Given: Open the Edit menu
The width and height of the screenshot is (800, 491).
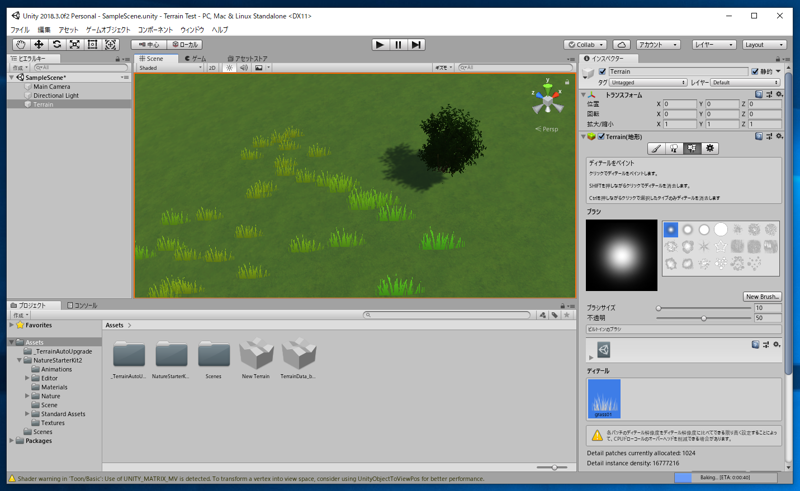Looking at the screenshot, I should (44, 30).
